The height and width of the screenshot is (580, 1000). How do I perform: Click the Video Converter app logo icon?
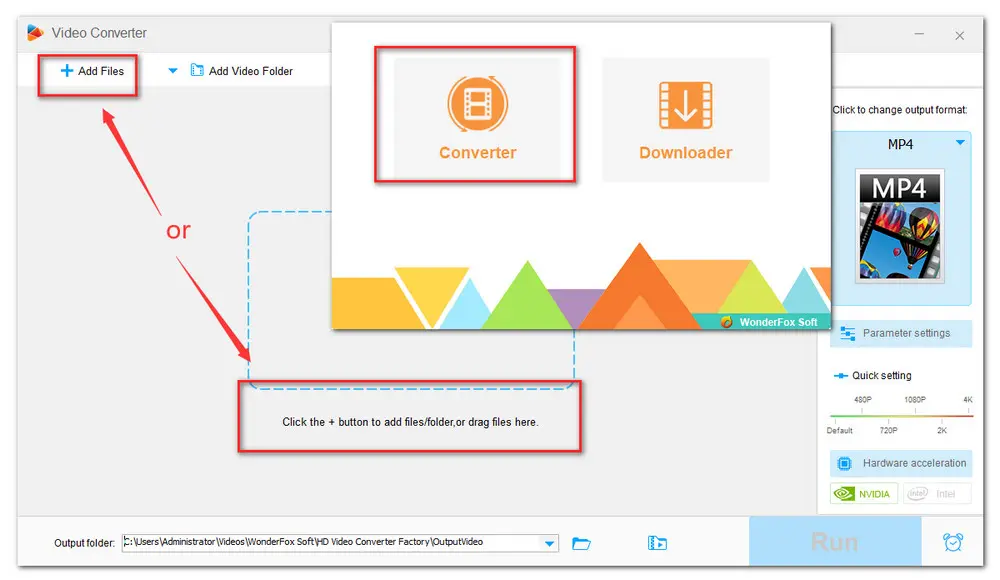(x=35, y=33)
